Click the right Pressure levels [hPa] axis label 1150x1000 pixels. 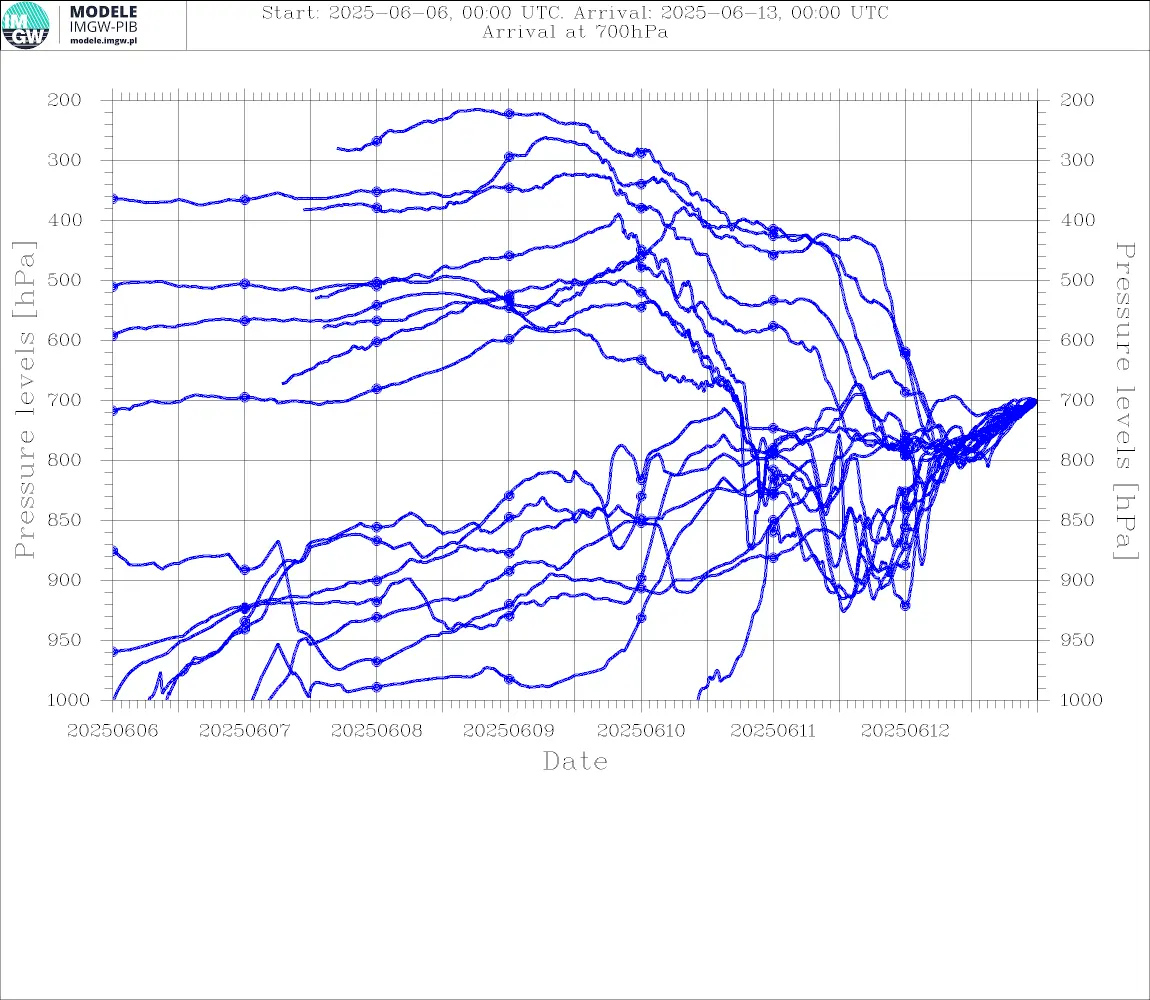[x=1125, y=401]
